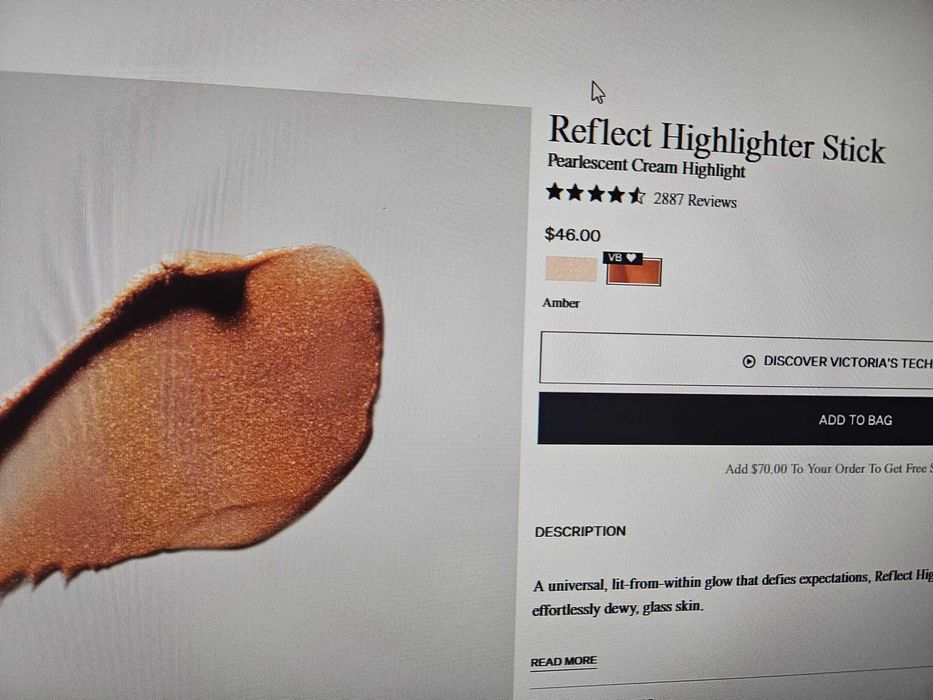
Task: Click the Add To Bag button
Action: coord(735,419)
